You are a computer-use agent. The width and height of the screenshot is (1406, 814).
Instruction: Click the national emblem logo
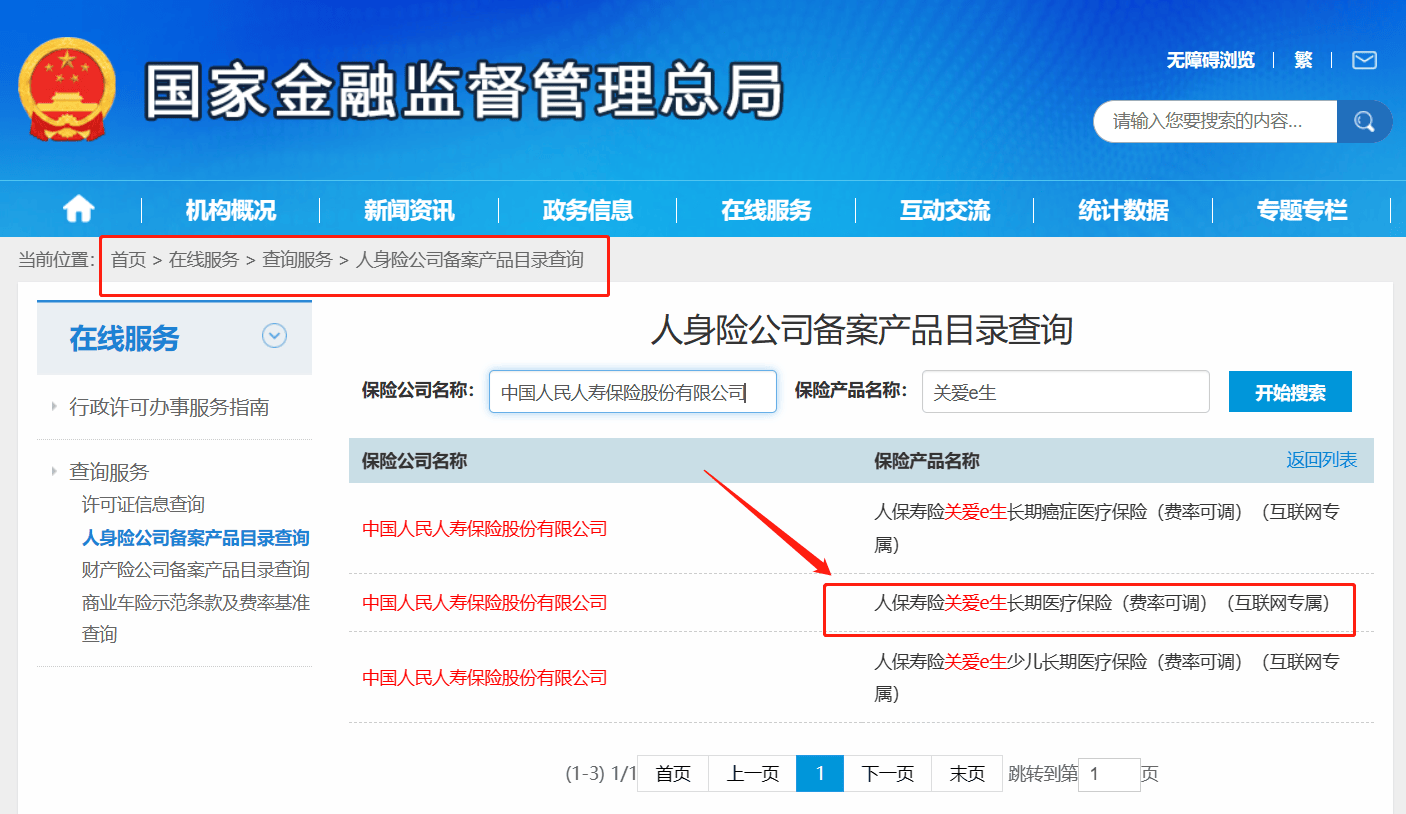[x=67, y=90]
